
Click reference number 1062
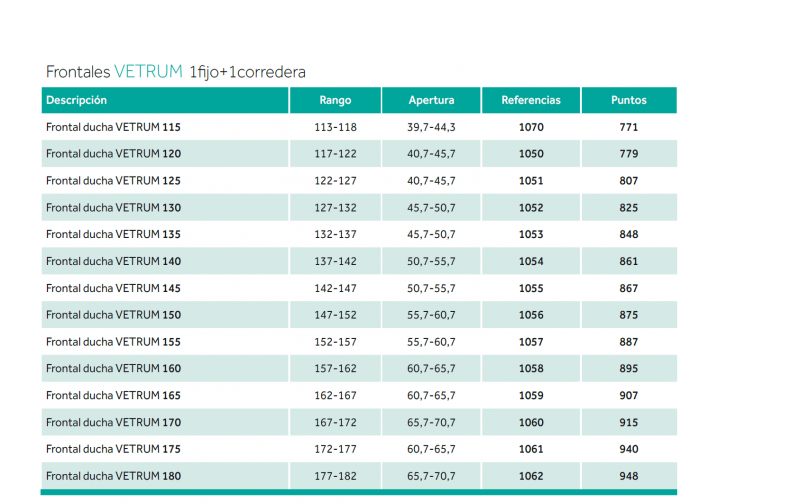click(x=531, y=476)
